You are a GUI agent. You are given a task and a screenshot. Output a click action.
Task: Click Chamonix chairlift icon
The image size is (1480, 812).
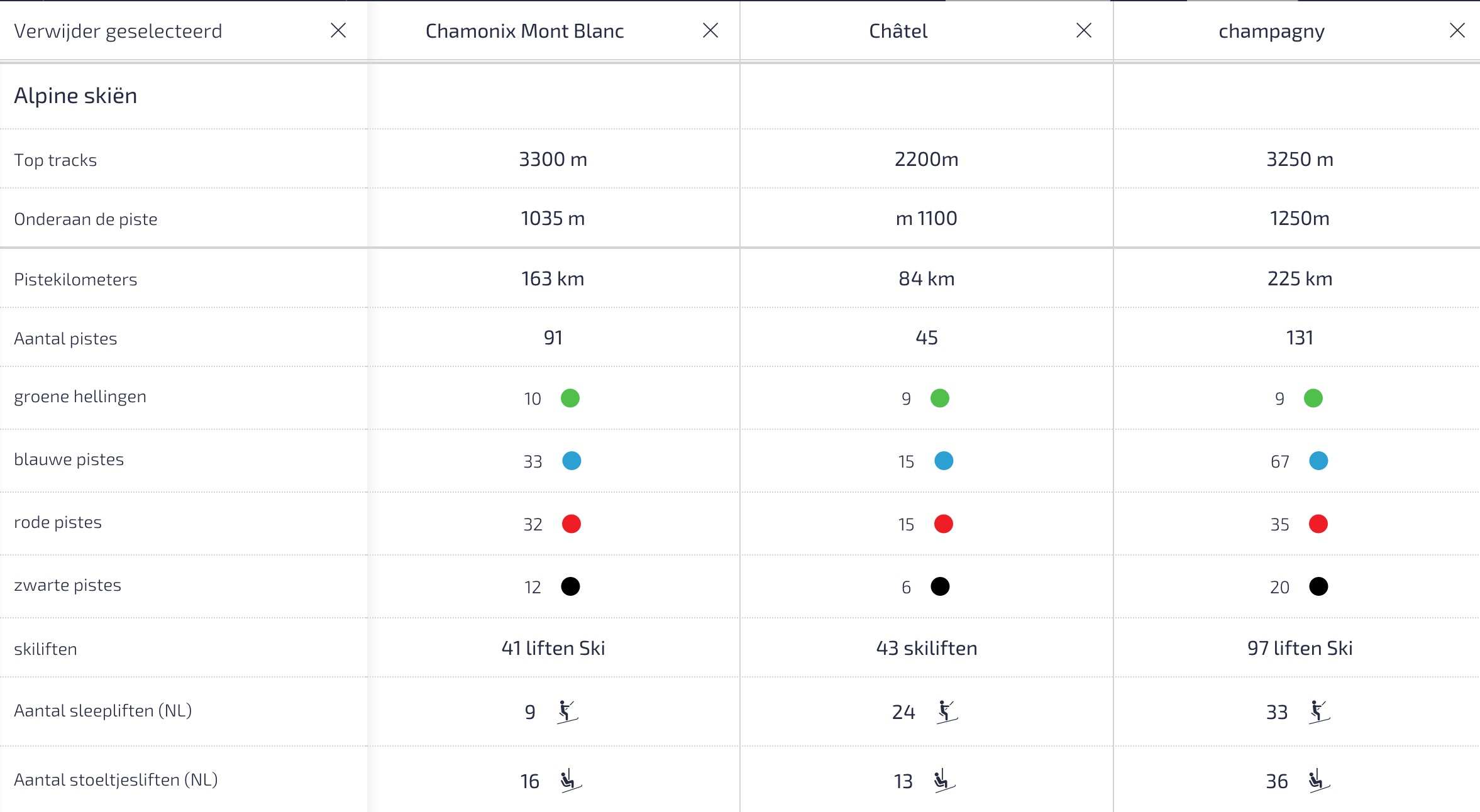pos(570,781)
